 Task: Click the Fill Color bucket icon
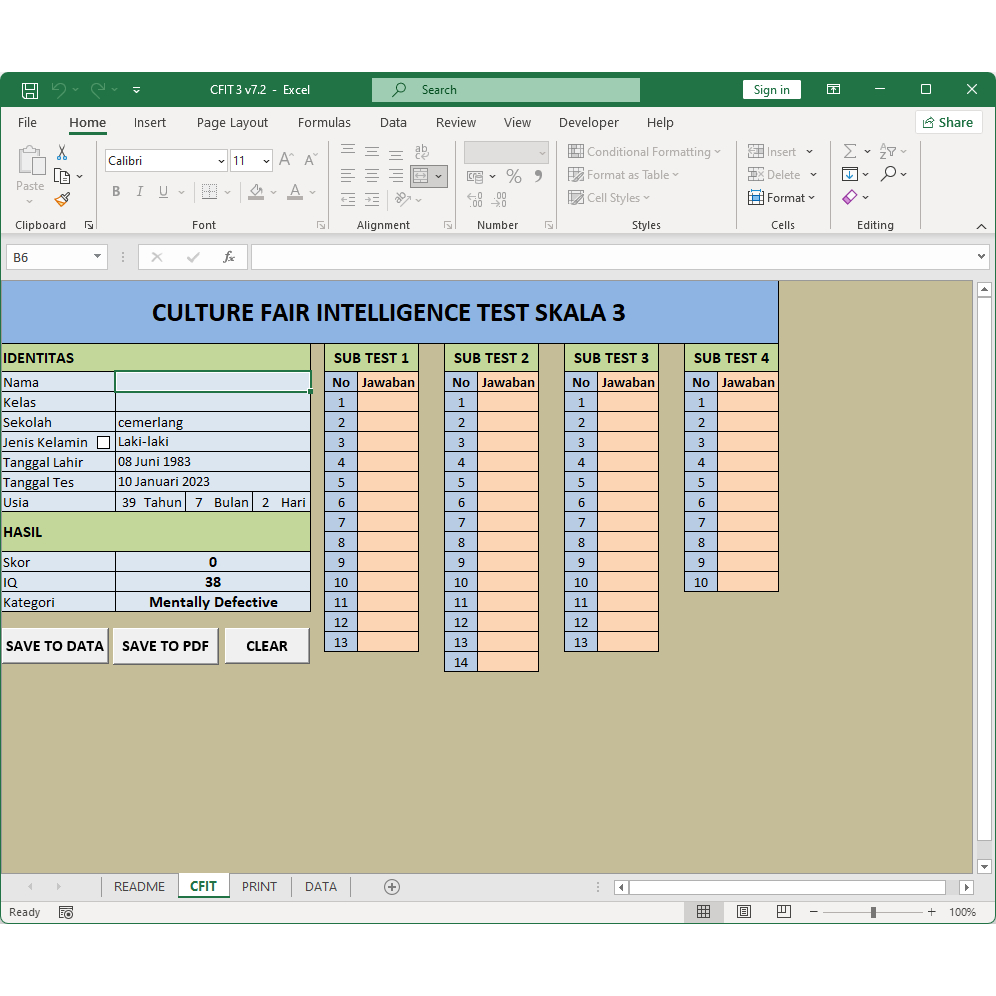(x=257, y=192)
